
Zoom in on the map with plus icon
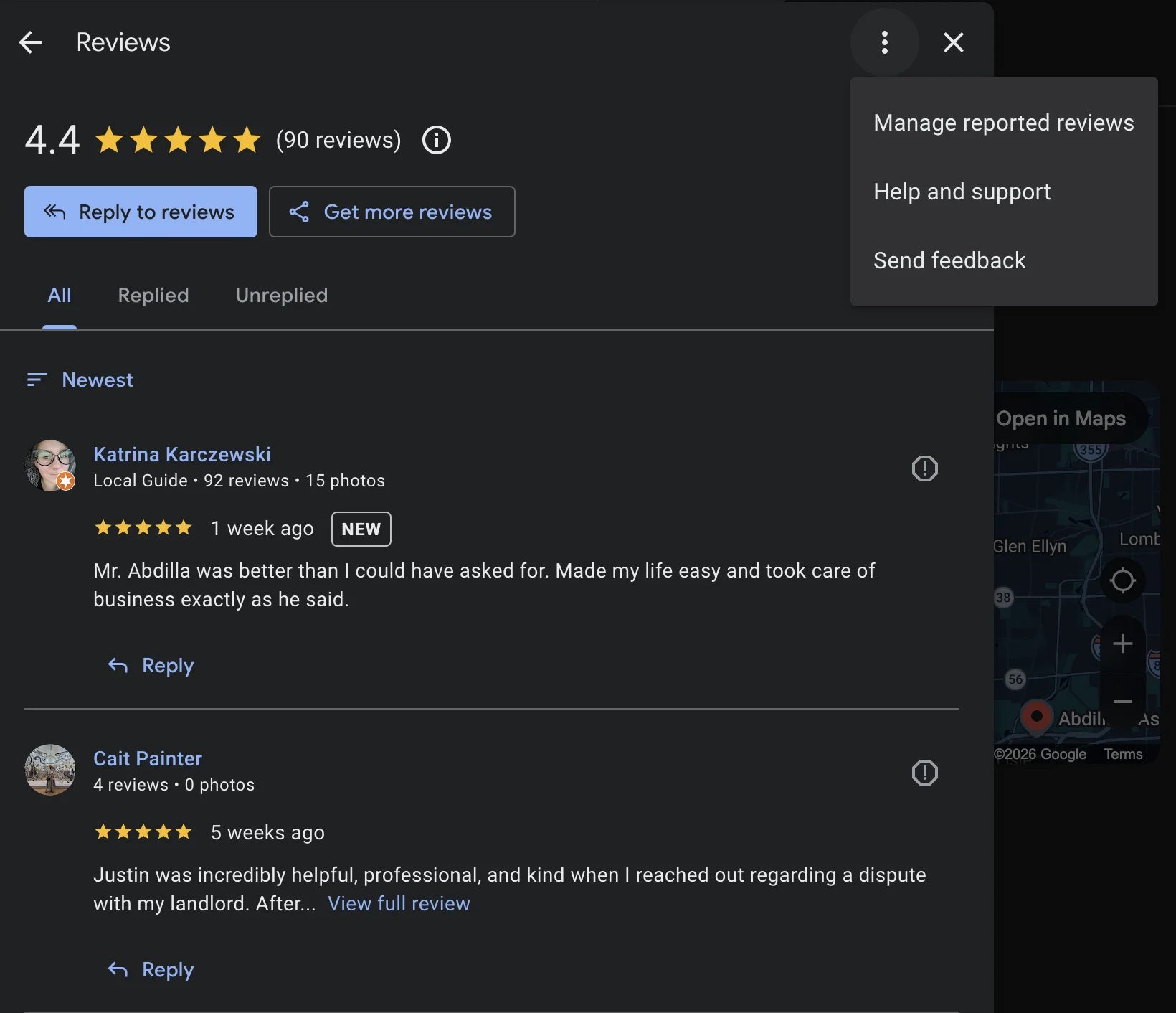point(1123,643)
